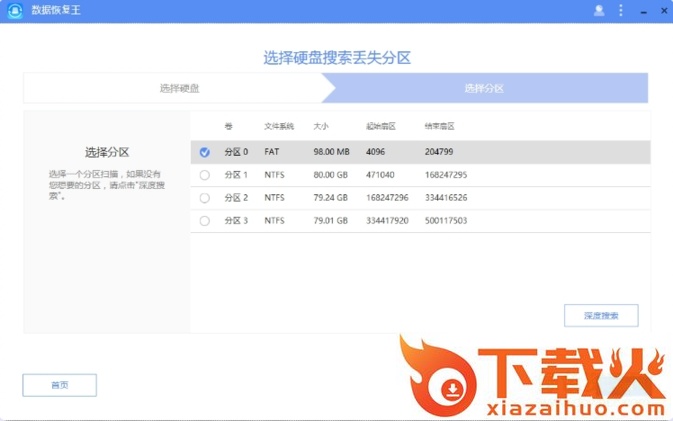The height and width of the screenshot is (421, 673).
Task: Click the end sector value 334416526
Action: point(446,198)
